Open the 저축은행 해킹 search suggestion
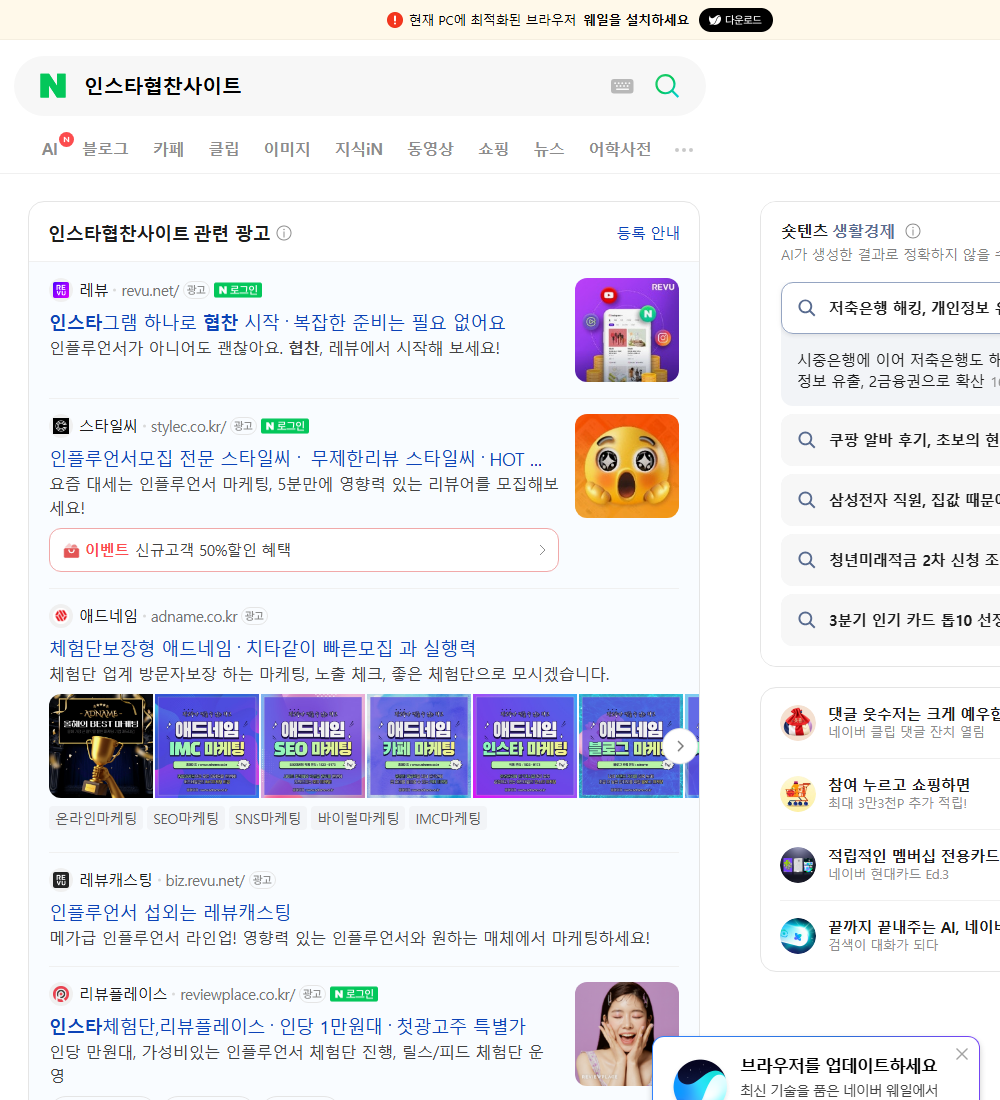Screen dimensions: 1000x1100 (x=891, y=308)
